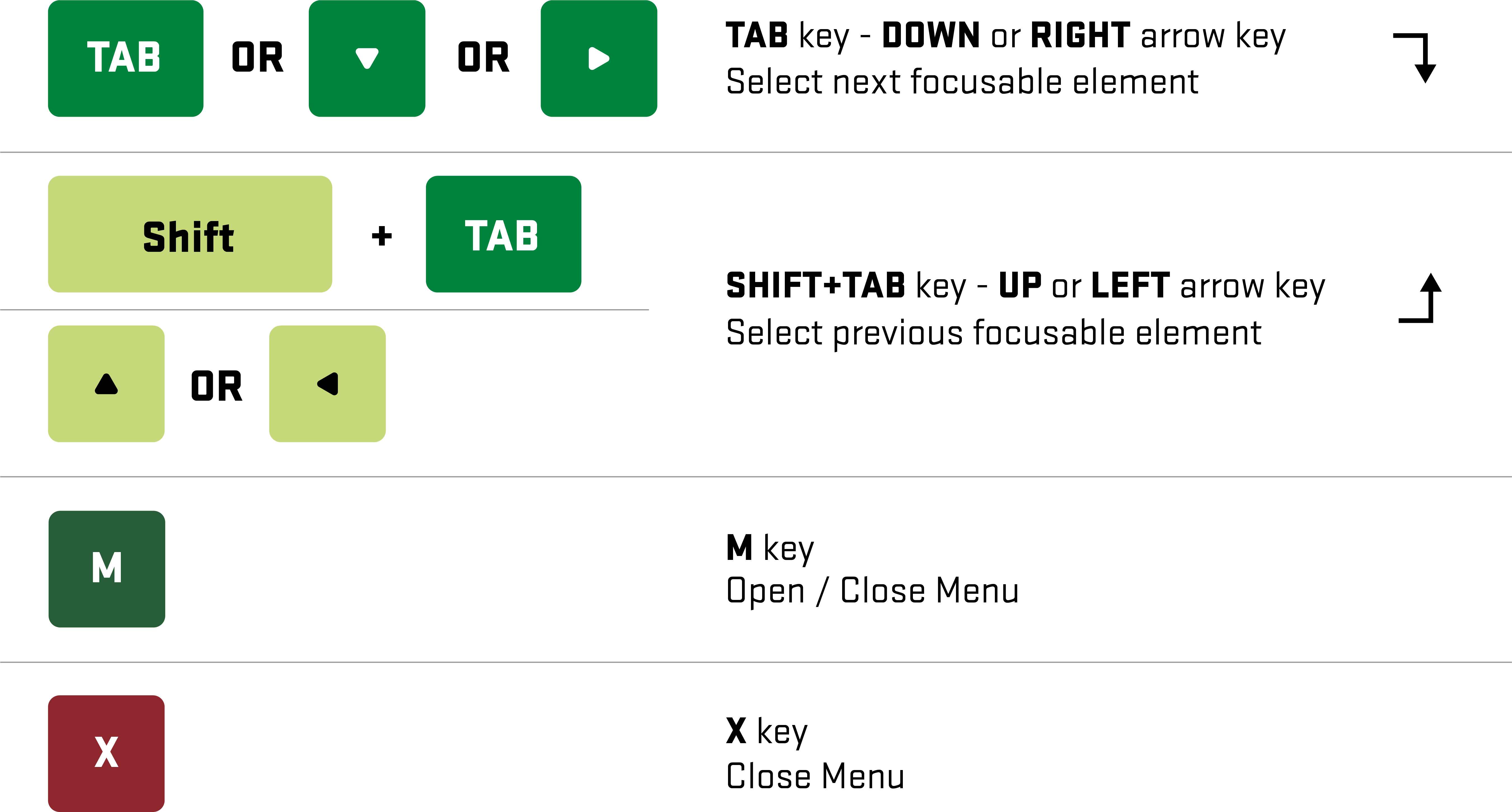Click the OR between down and right arrows
The height and width of the screenshot is (812, 1512).
coord(483,58)
